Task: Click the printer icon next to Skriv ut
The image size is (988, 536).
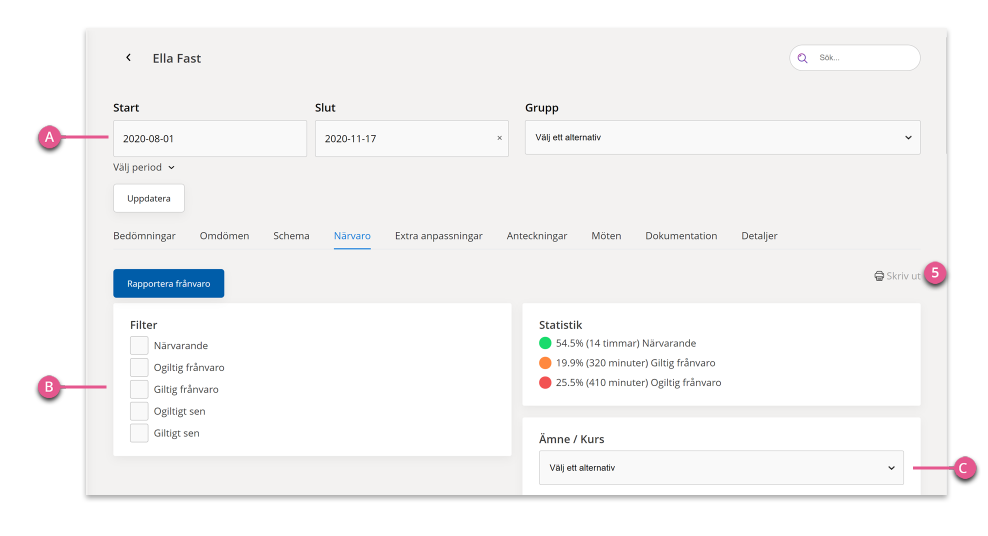Action: (x=879, y=276)
